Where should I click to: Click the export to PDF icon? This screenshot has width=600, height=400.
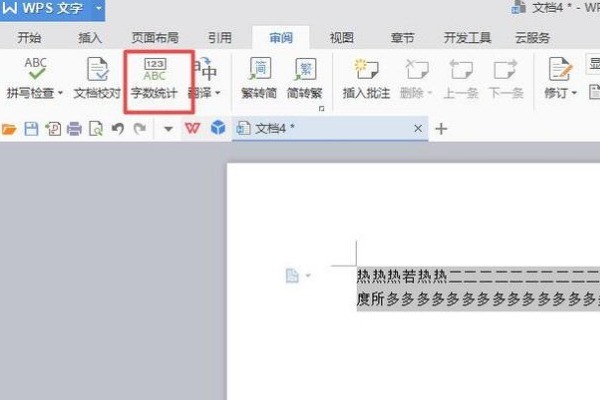point(53,129)
